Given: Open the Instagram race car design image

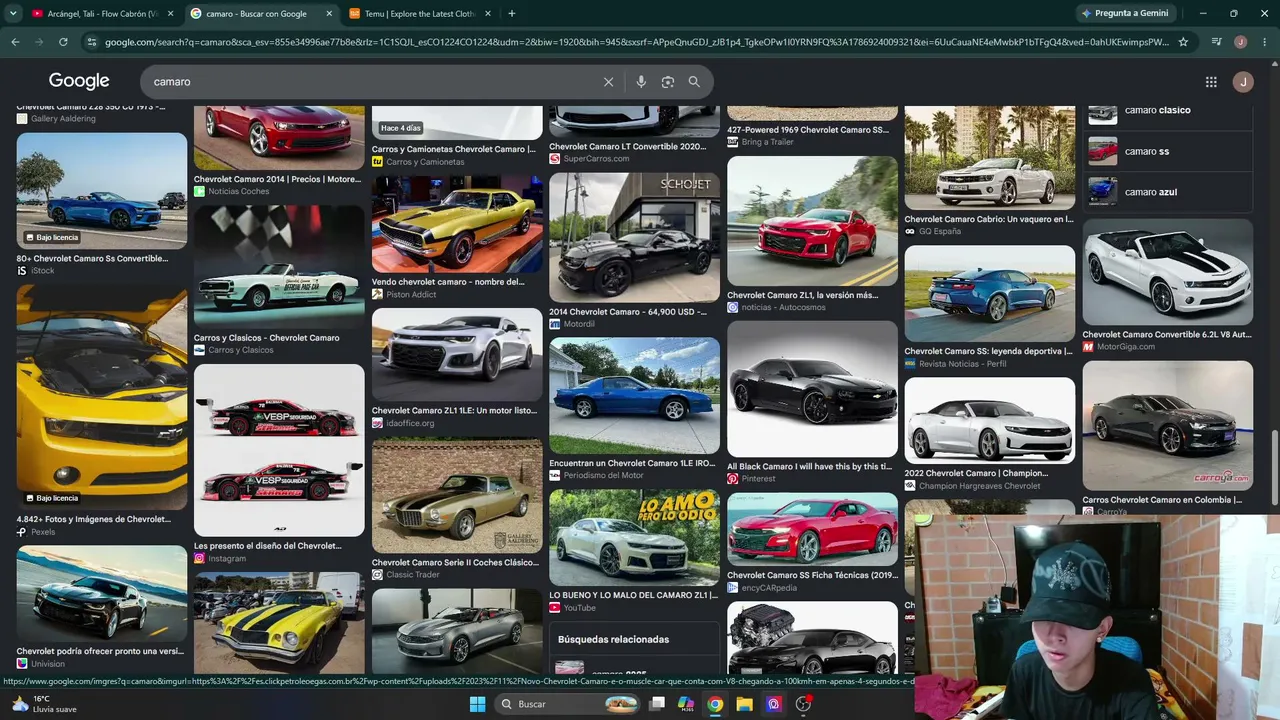Looking at the screenshot, I should pos(279,450).
